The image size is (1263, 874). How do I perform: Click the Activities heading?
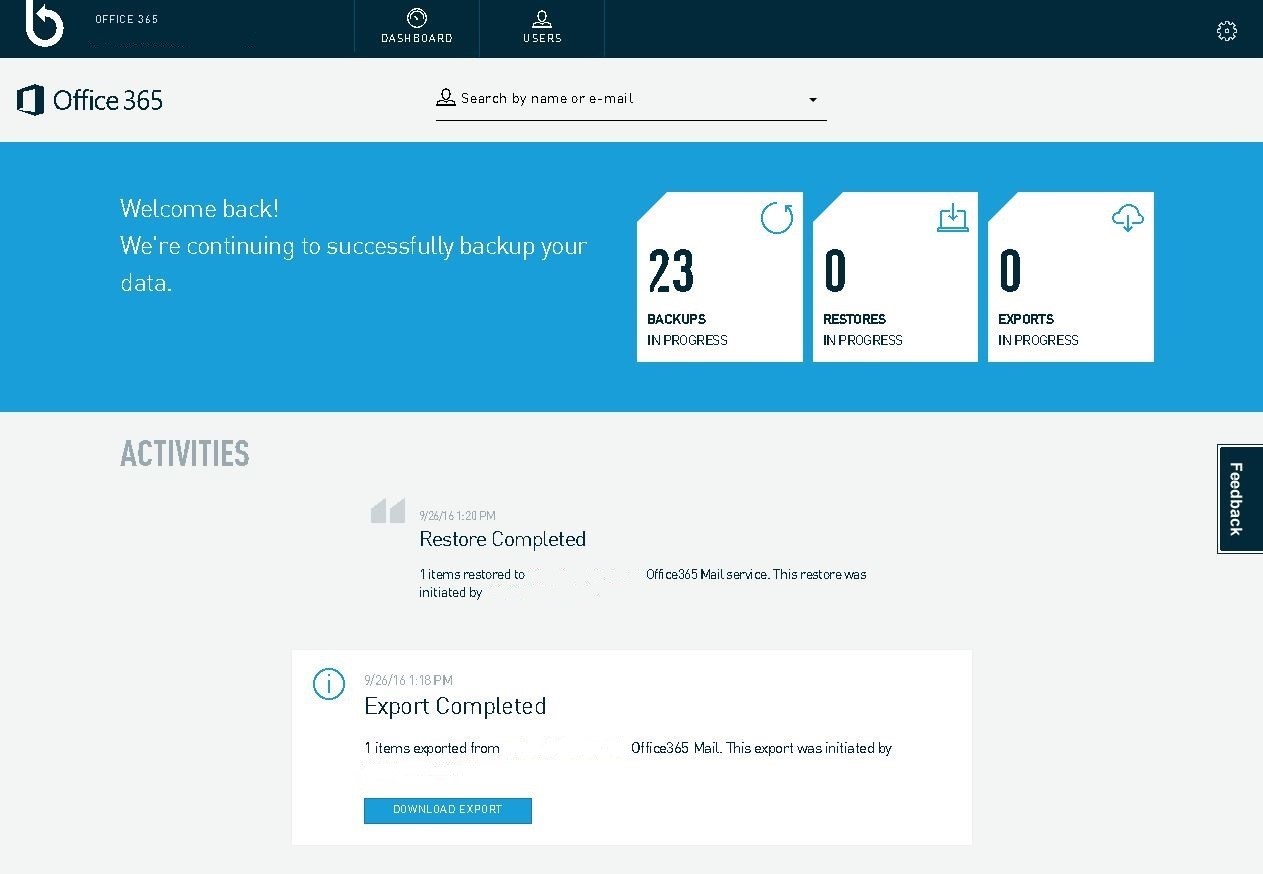185,454
